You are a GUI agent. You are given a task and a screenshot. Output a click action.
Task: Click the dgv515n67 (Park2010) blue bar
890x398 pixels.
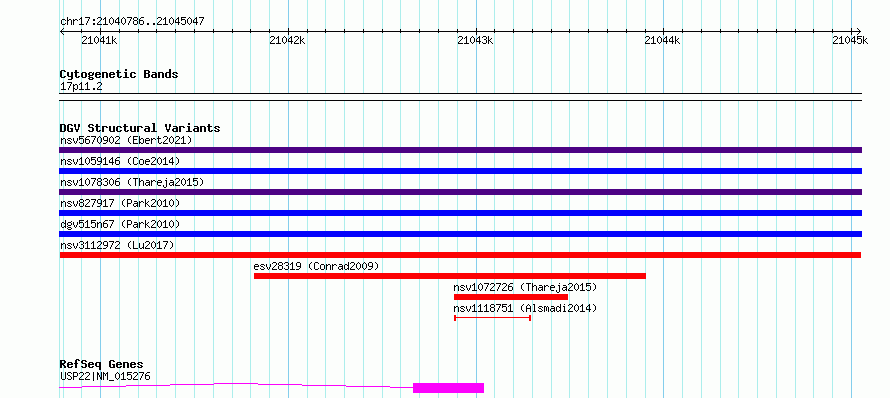(460, 234)
